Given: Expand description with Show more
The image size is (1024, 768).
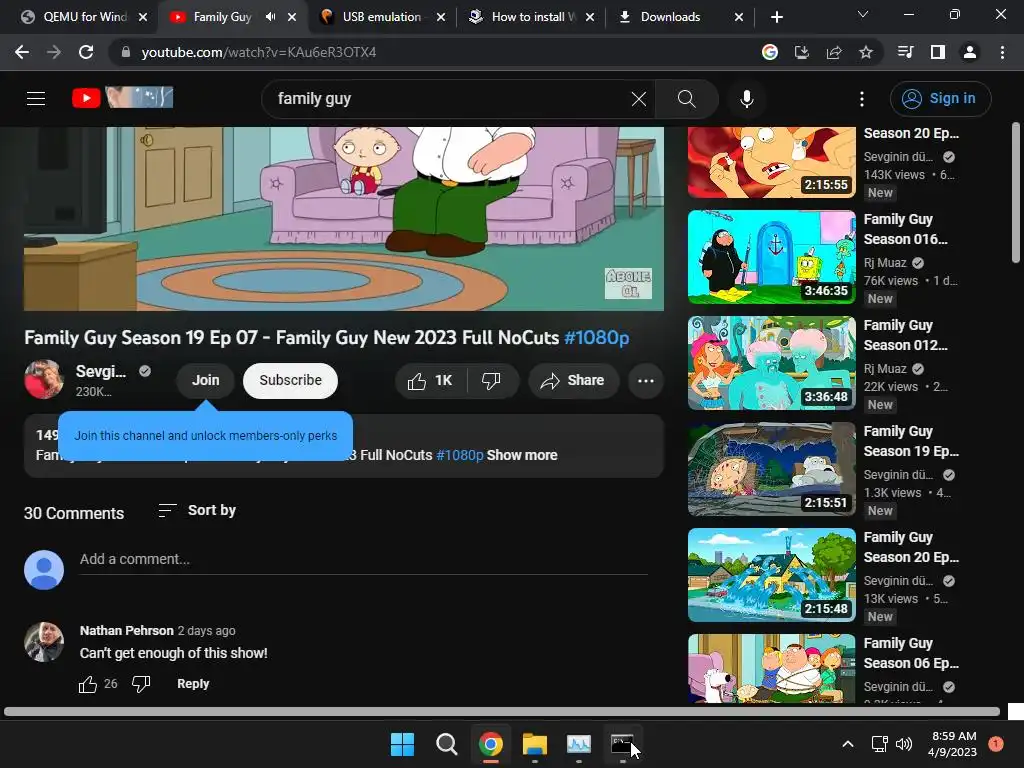Looking at the screenshot, I should 522,455.
